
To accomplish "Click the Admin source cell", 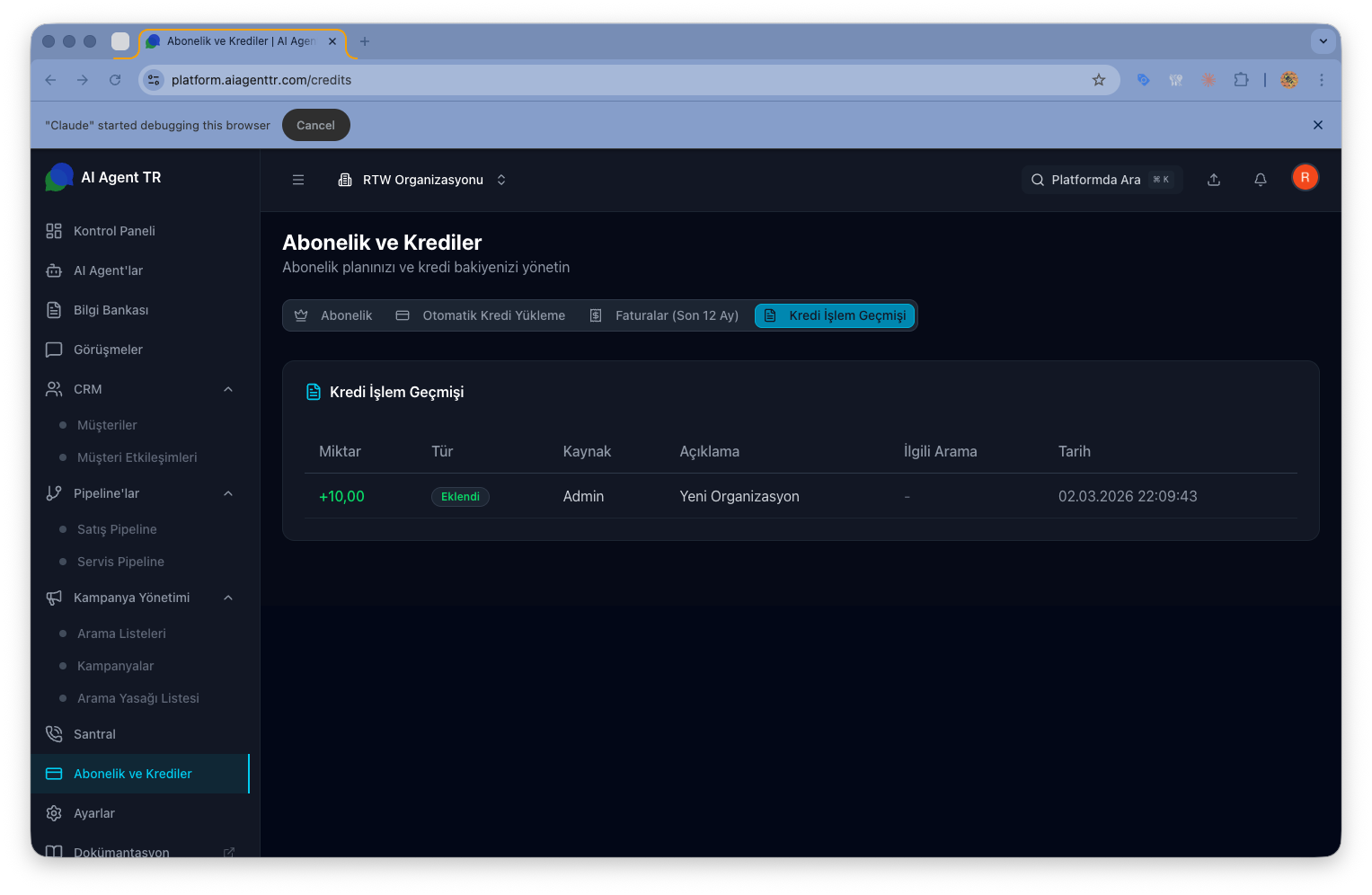I will [583, 496].
